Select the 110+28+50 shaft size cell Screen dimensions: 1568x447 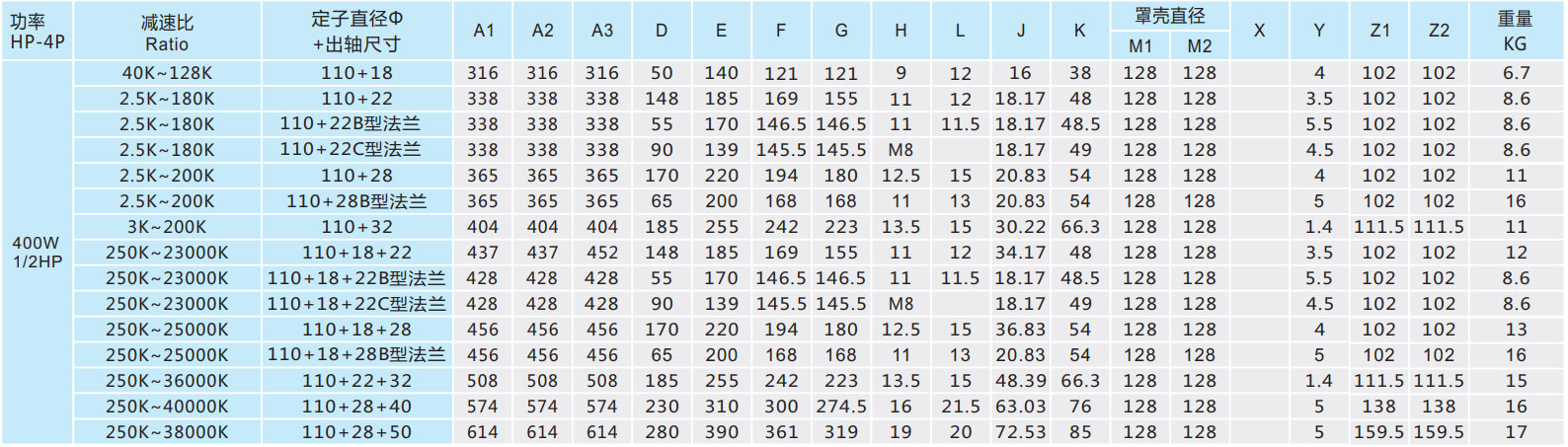[356, 432]
